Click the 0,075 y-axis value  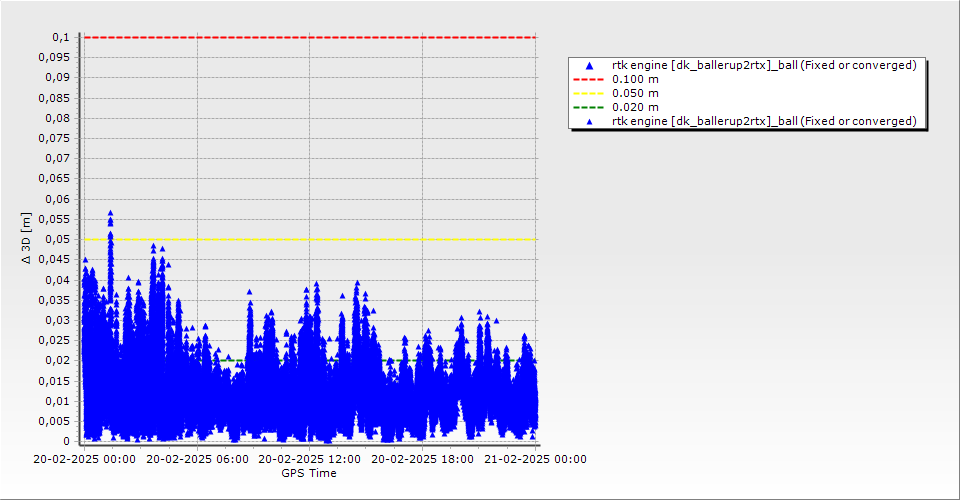(x=54, y=138)
